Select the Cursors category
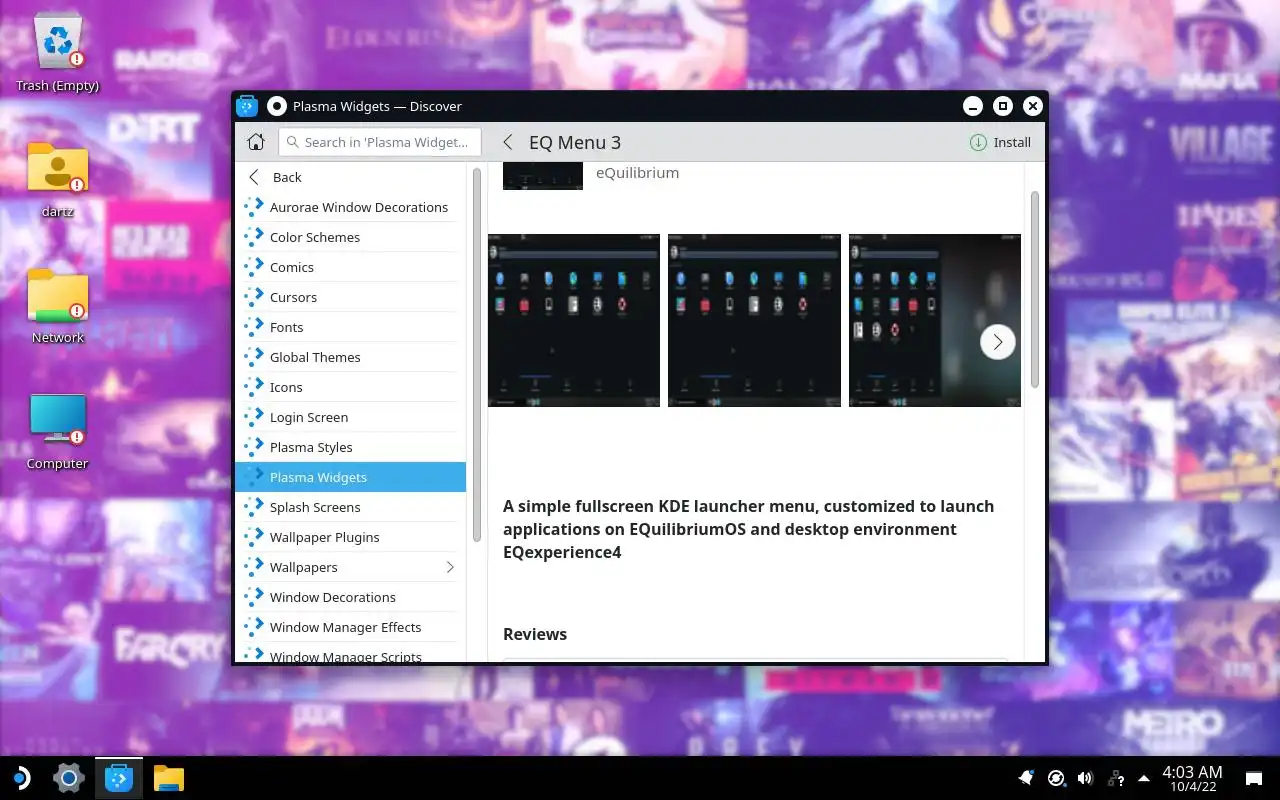Viewport: 1280px width, 800px height. (x=351, y=297)
